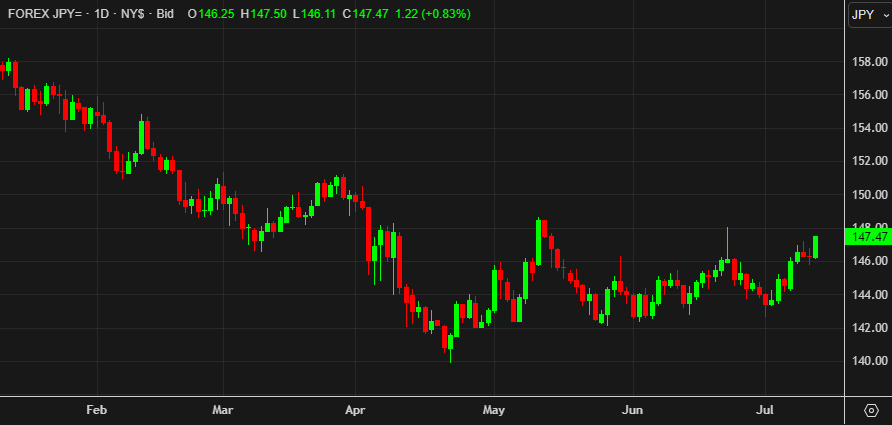Click the Apr date axis label
Viewport: 892px width, 425px height.
click(355, 410)
